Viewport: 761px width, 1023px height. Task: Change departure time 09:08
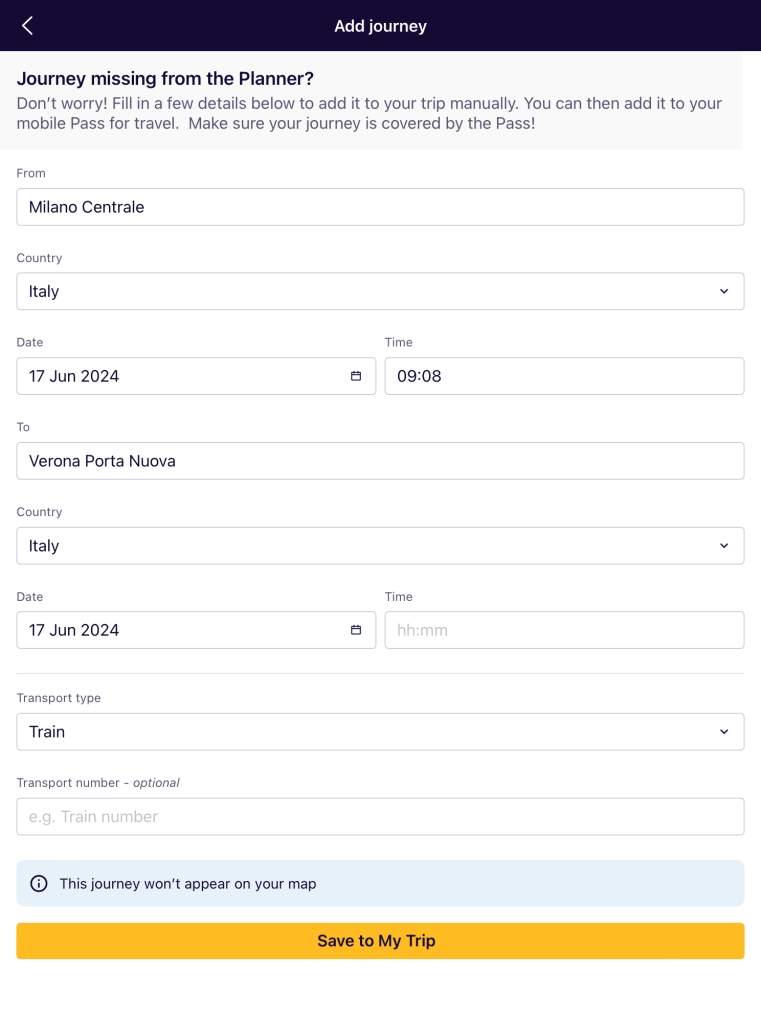point(565,376)
